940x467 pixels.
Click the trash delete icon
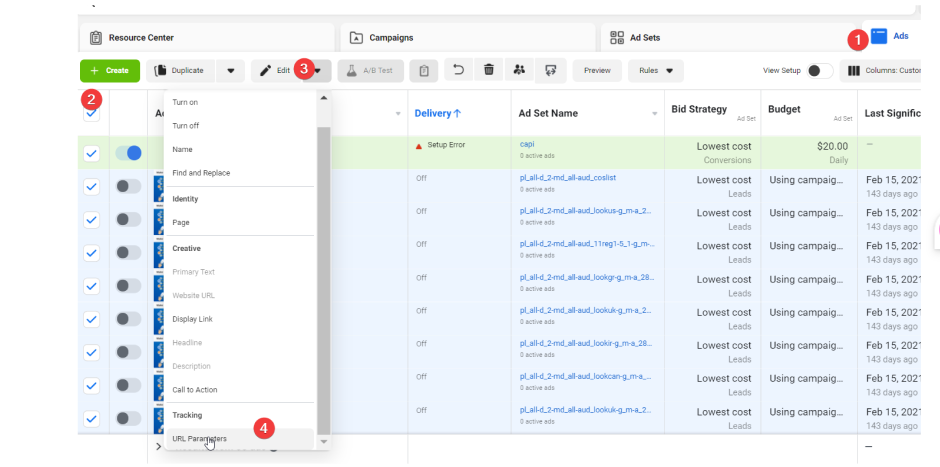(x=488, y=71)
